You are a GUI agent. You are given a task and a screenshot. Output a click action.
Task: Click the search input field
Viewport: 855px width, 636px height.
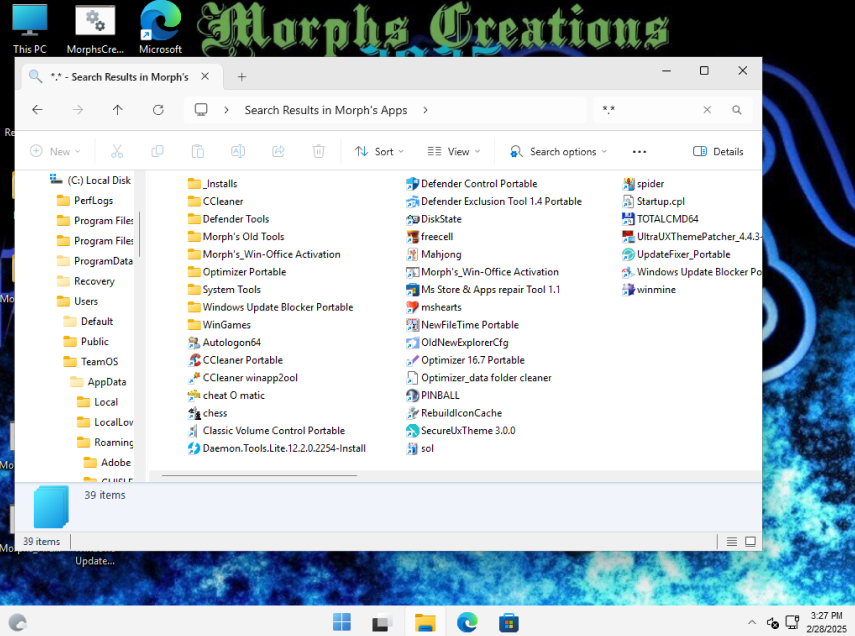click(649, 110)
